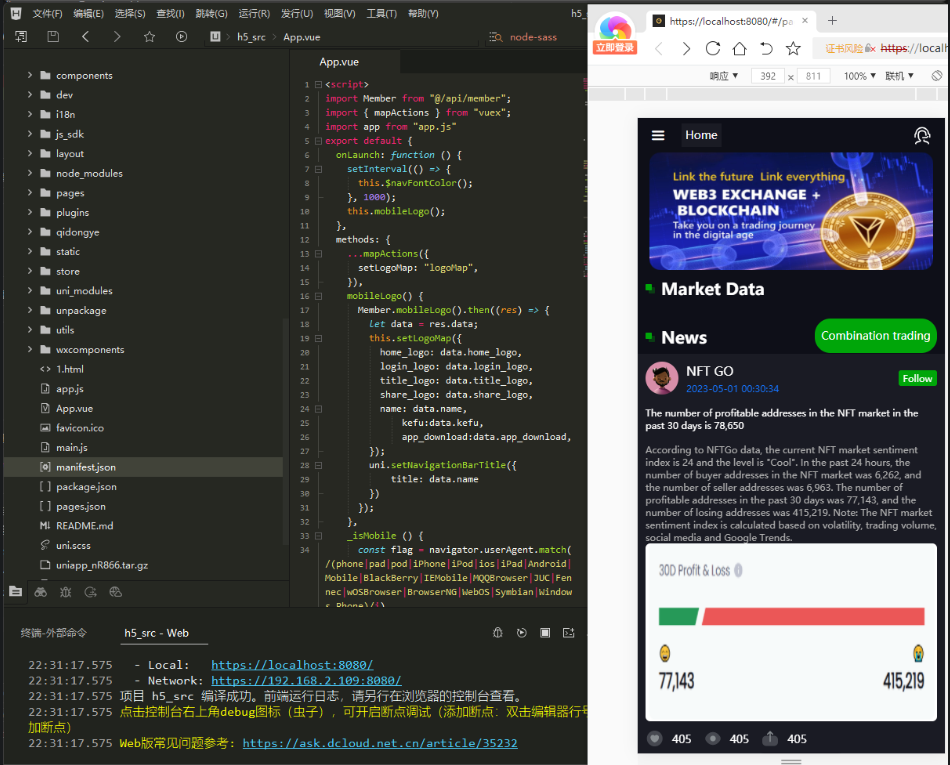Click the terminal export icon

tap(568, 632)
